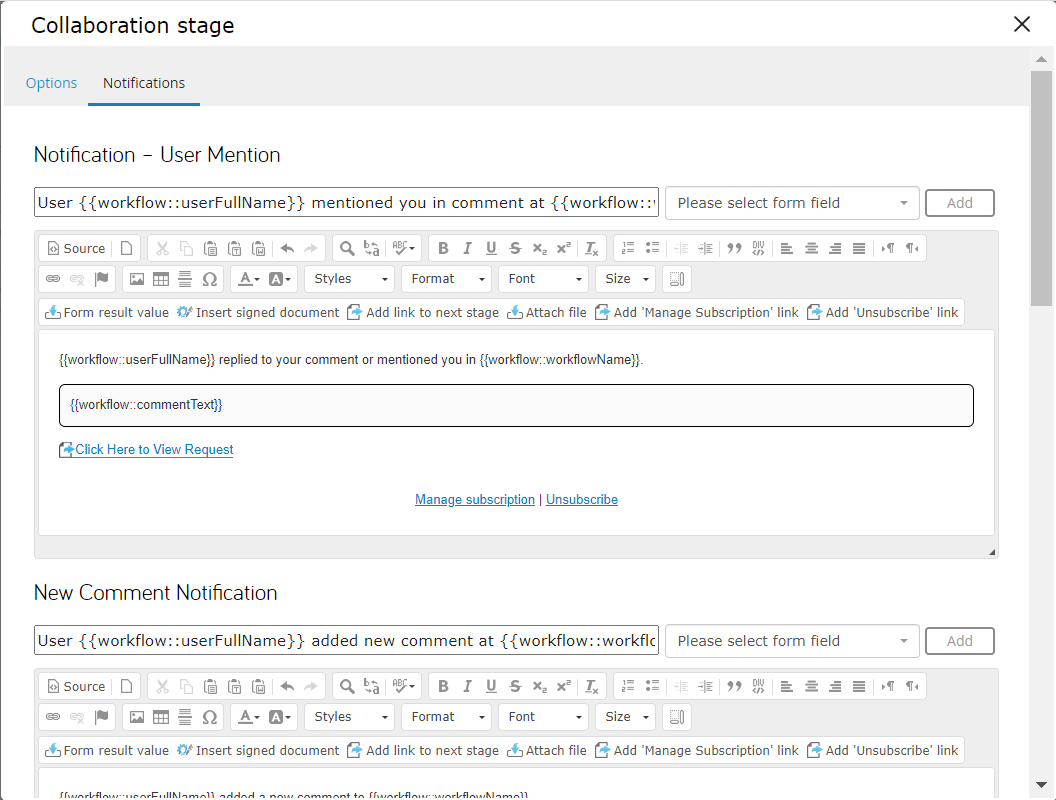Image resolution: width=1056 pixels, height=800 pixels.
Task: Switch to the Options tab
Action: pyautogui.click(x=51, y=83)
